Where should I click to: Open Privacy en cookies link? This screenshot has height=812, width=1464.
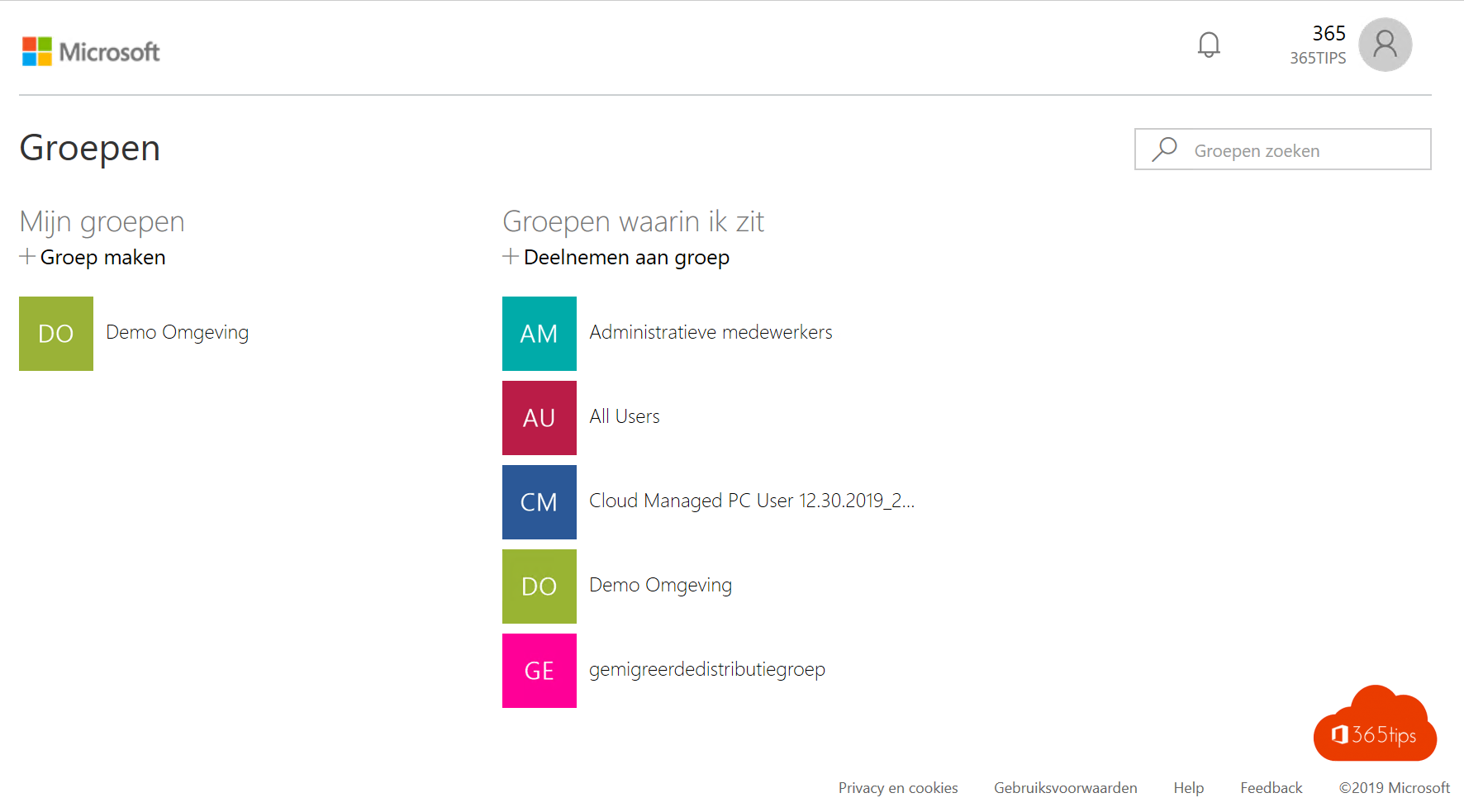point(898,788)
